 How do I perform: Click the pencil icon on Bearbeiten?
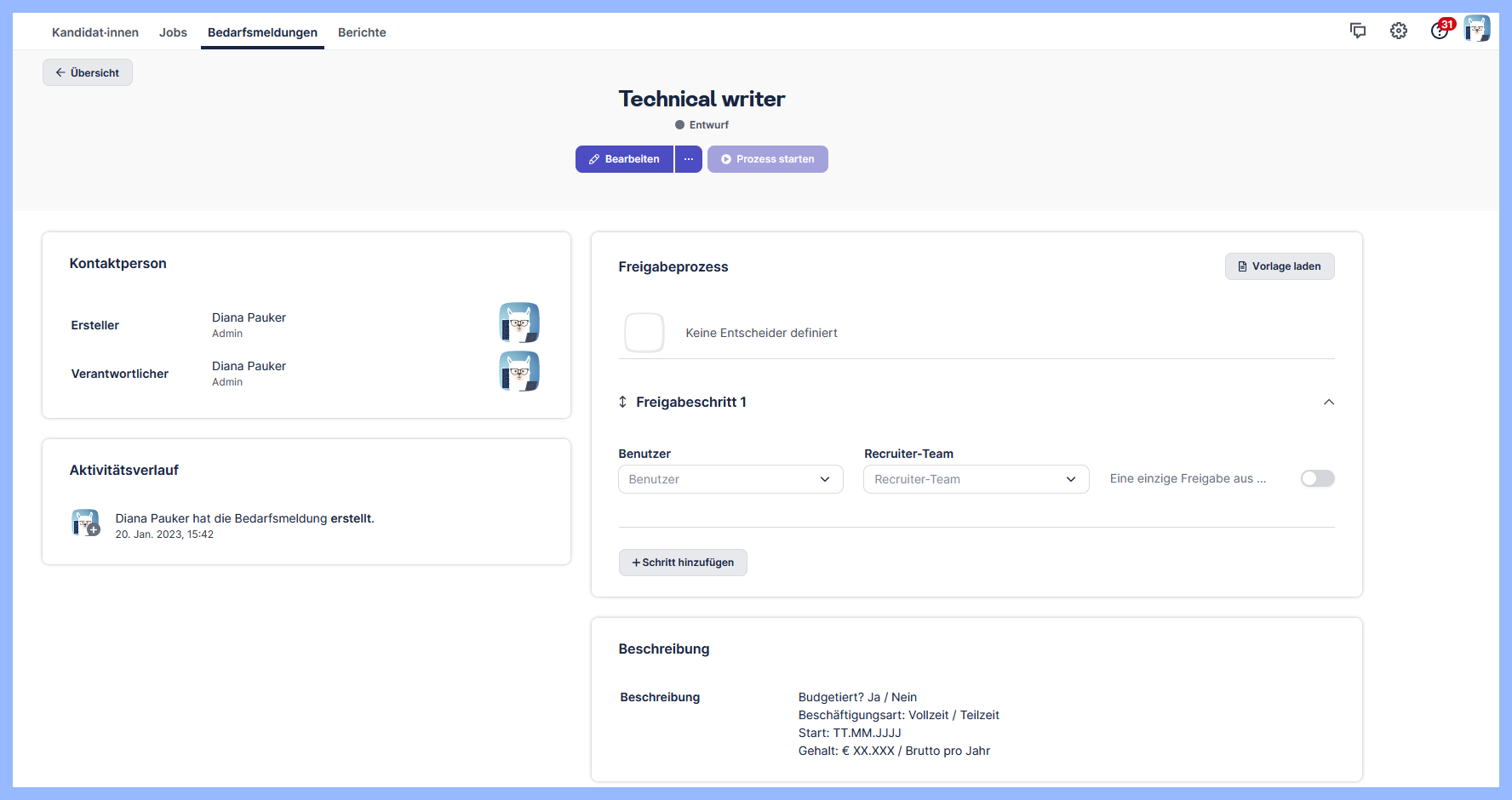[x=594, y=159]
